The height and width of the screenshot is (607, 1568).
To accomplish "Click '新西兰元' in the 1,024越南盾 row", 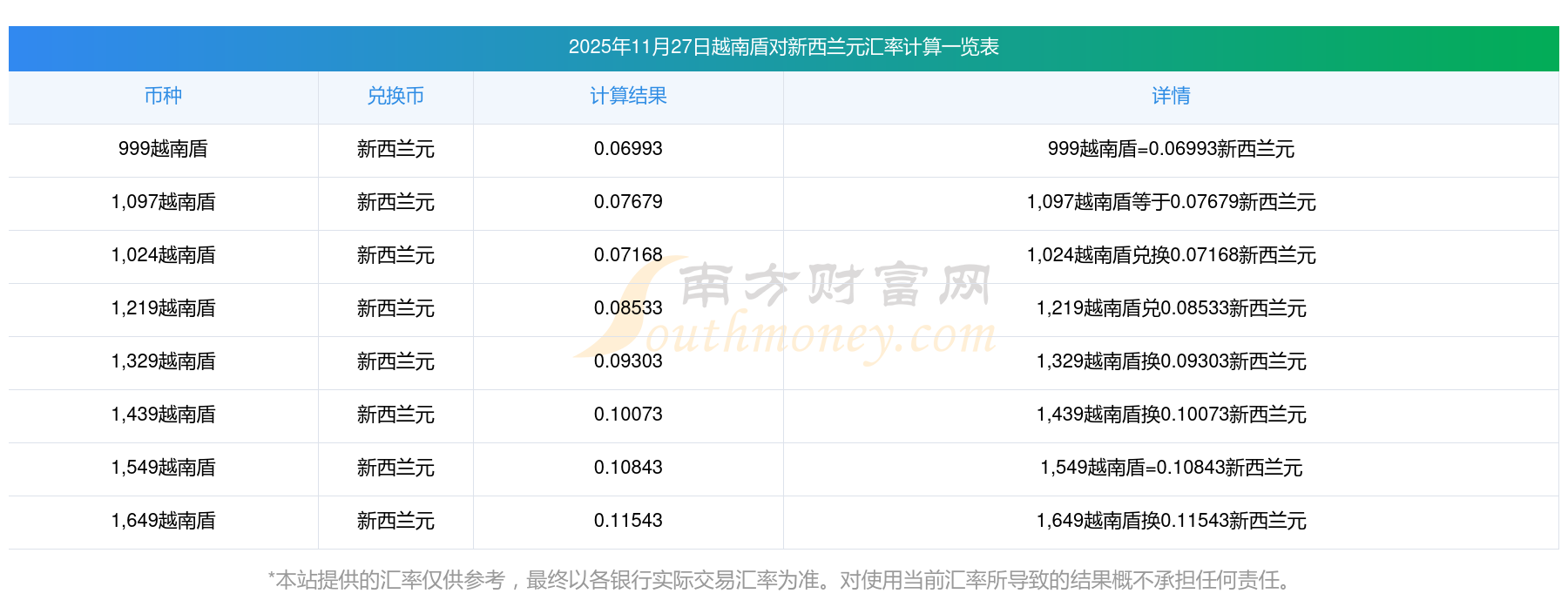I will [x=395, y=255].
